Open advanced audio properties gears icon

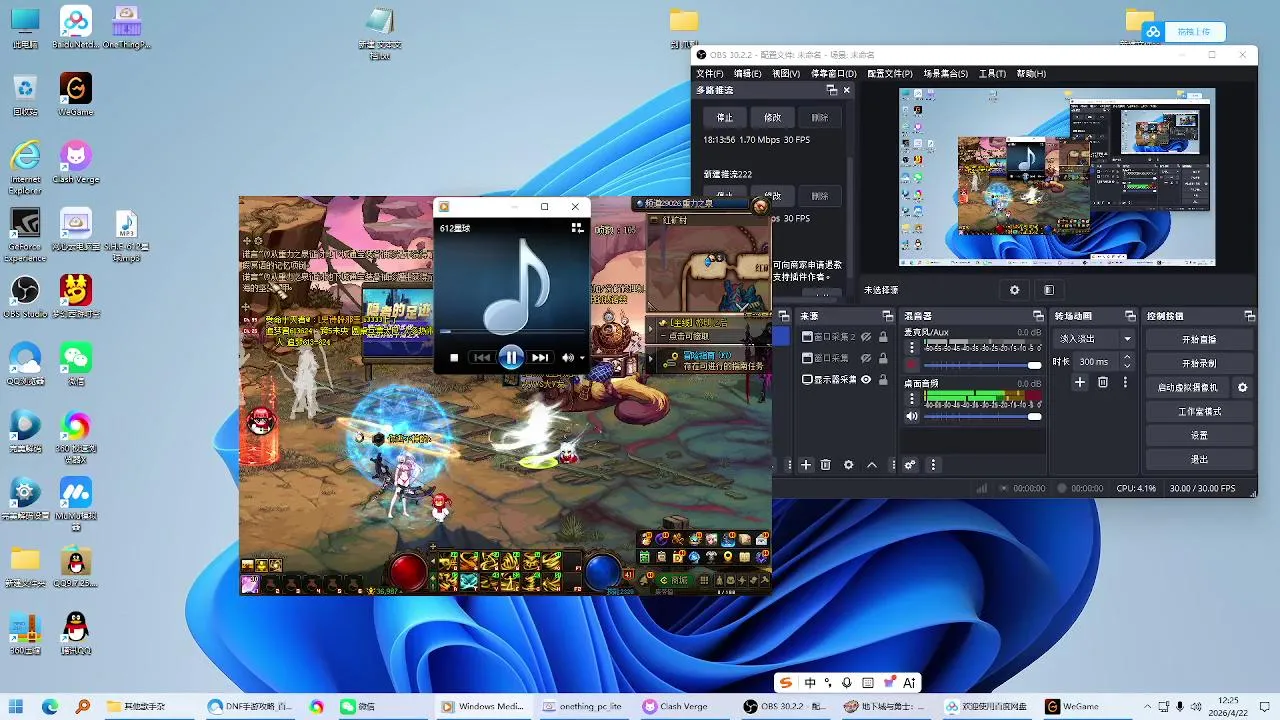pos(910,465)
